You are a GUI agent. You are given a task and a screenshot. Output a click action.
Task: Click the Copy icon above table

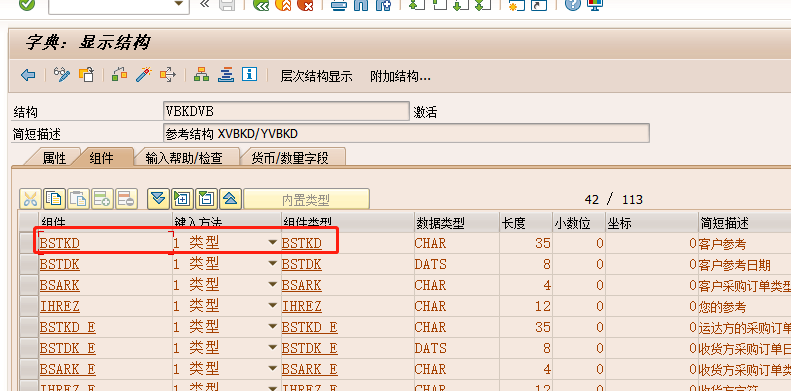[54, 199]
